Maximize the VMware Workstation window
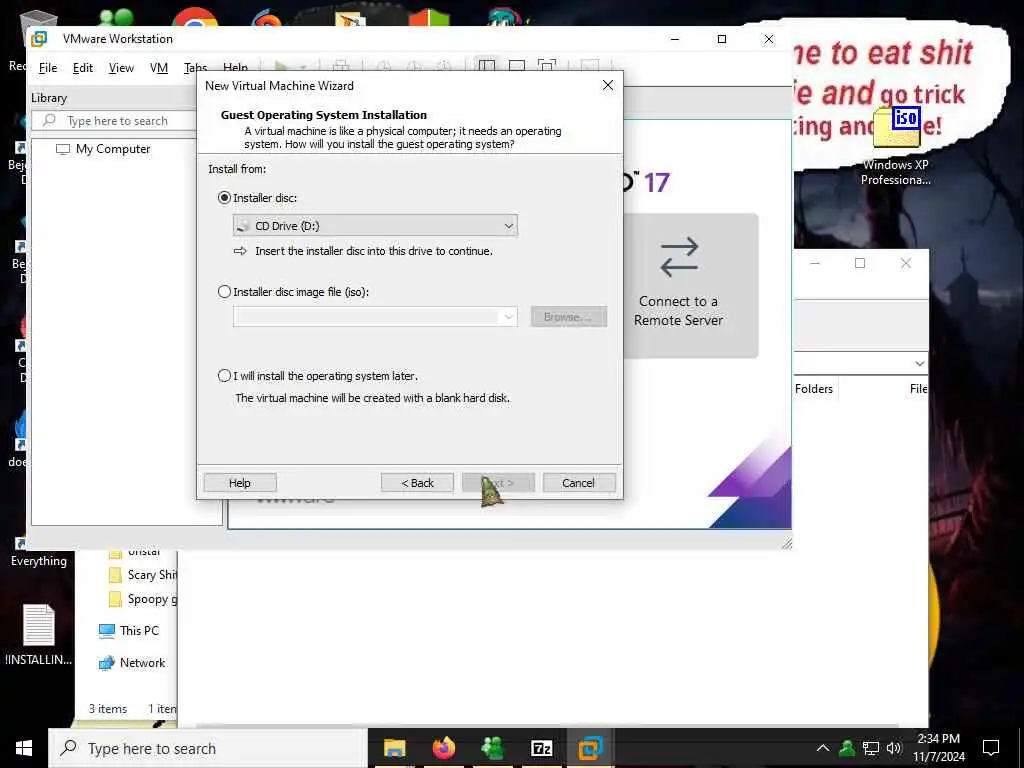1024x768 pixels. pos(722,39)
